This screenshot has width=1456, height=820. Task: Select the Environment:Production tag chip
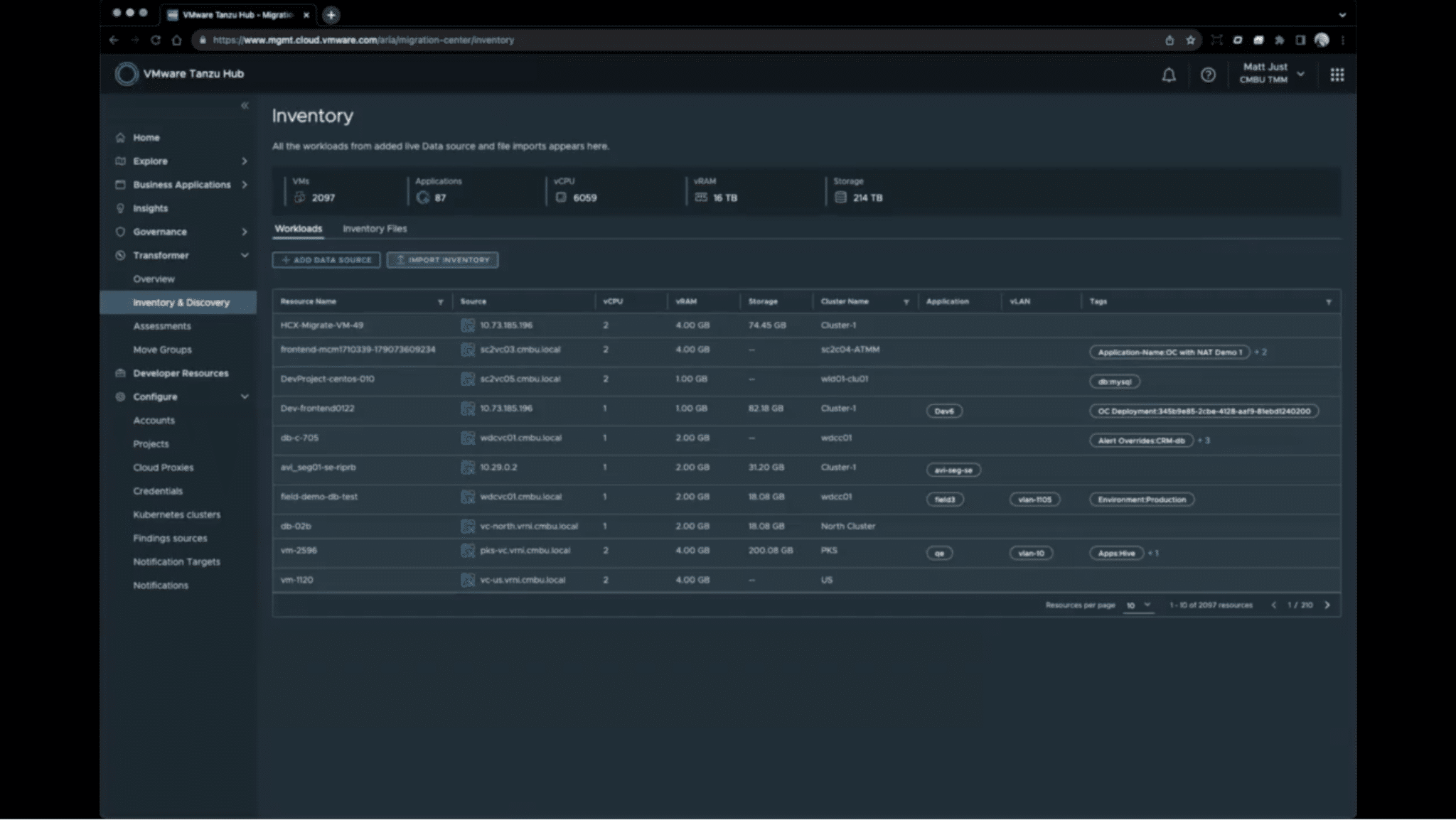[x=1141, y=500]
